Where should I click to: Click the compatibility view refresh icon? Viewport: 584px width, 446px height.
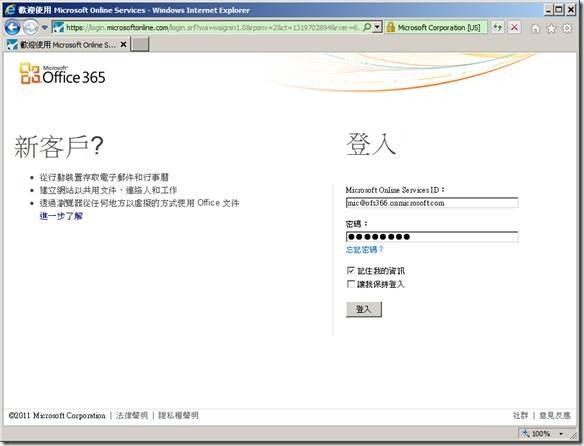click(498, 28)
